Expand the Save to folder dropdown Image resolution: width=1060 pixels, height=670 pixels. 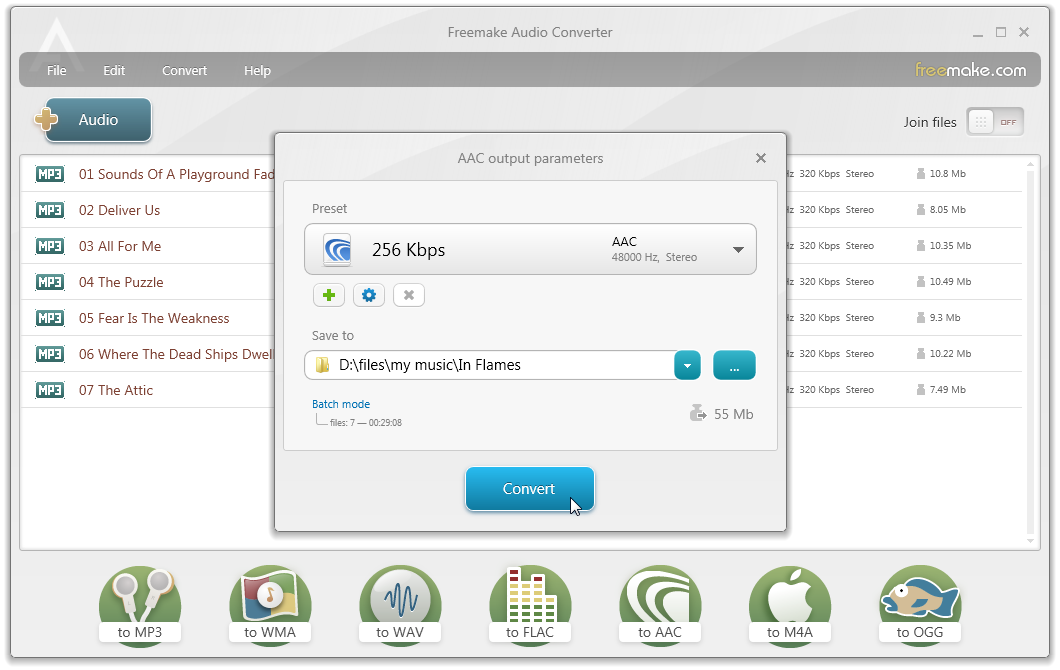(x=687, y=365)
